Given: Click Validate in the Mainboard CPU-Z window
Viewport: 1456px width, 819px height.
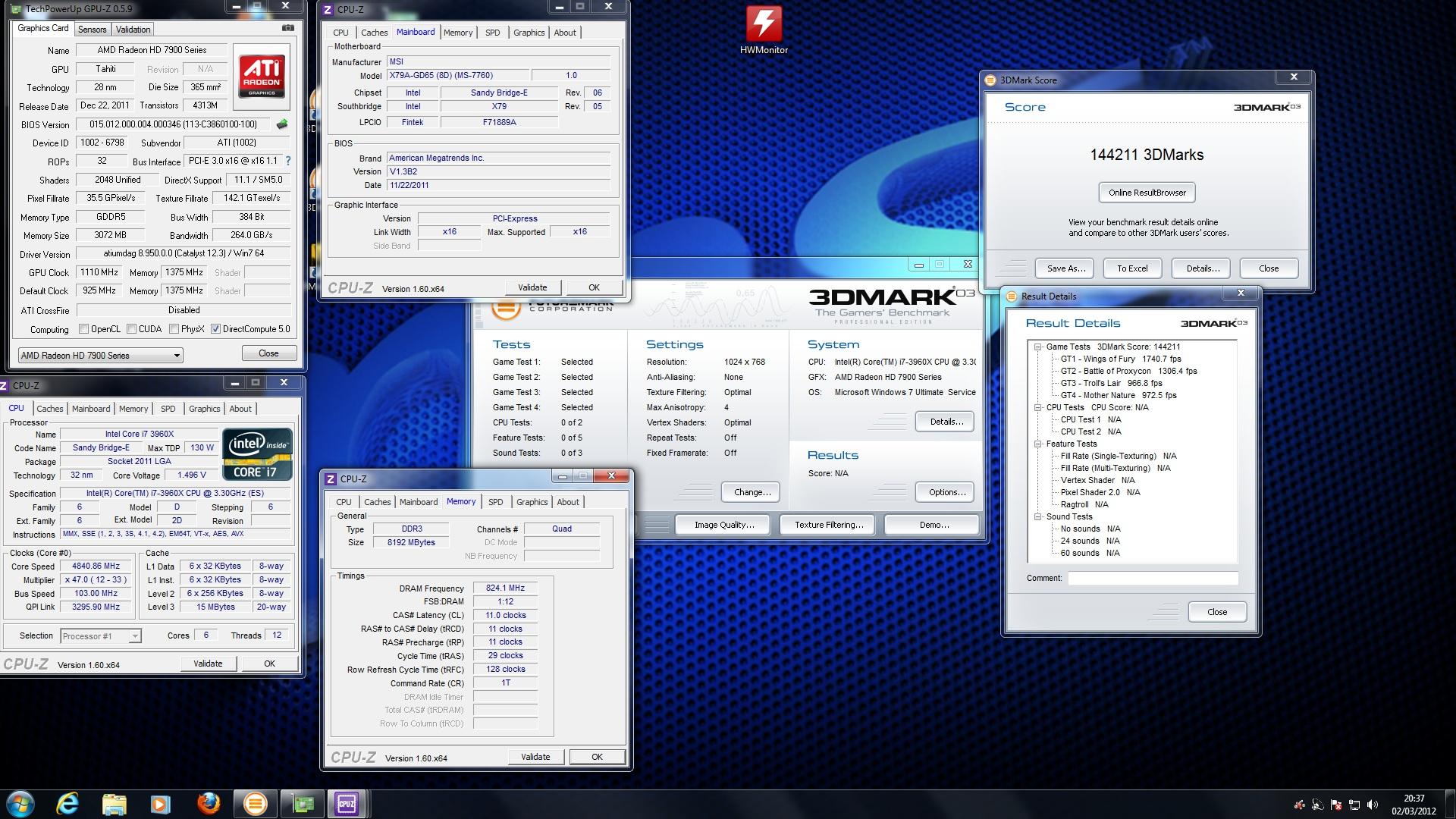Looking at the screenshot, I should tap(532, 287).
